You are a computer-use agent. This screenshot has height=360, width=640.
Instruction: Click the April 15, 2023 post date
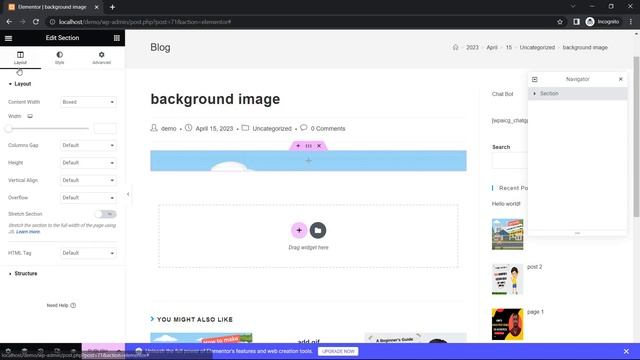pyautogui.click(x=214, y=129)
